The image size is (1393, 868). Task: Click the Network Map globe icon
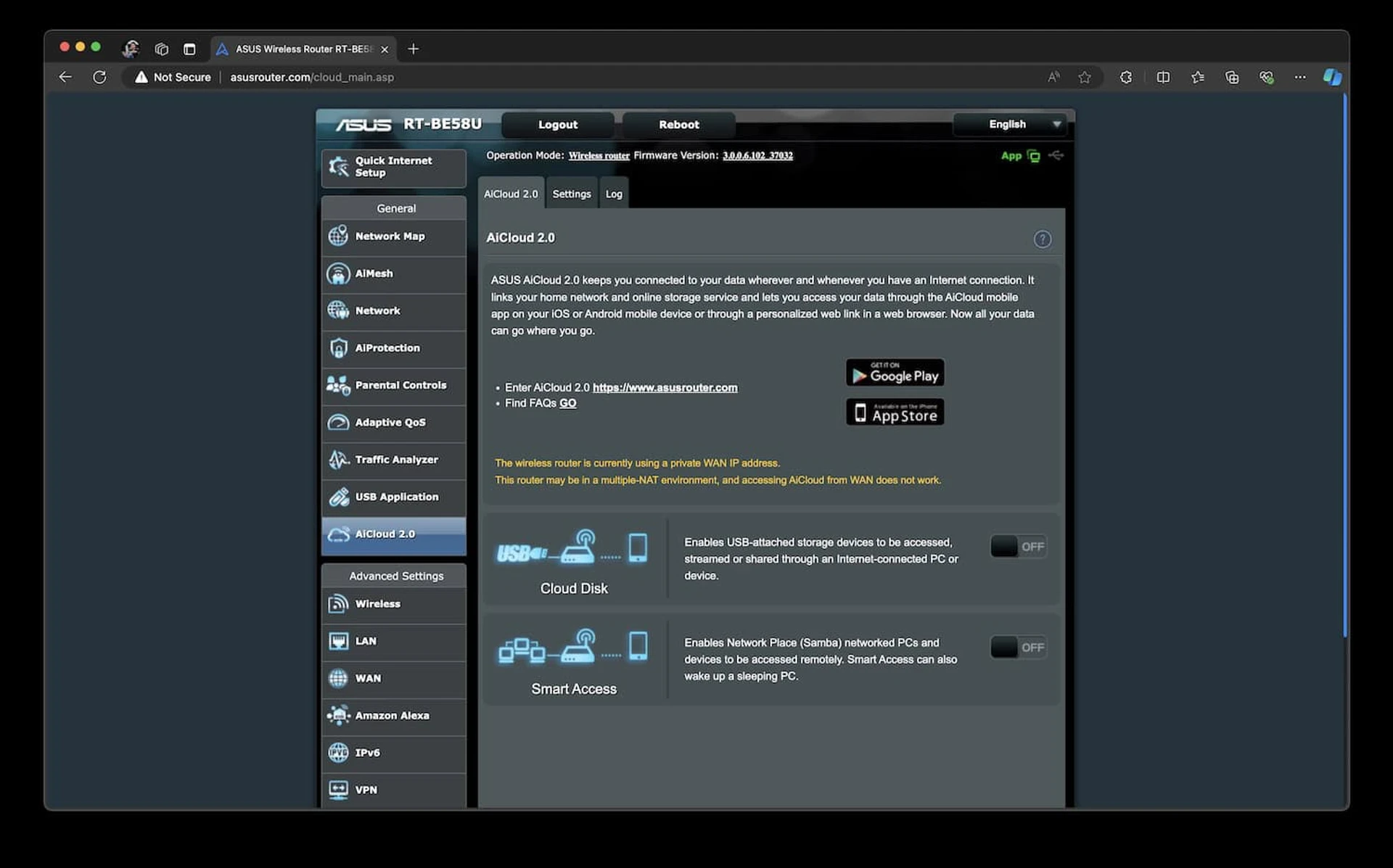point(338,236)
